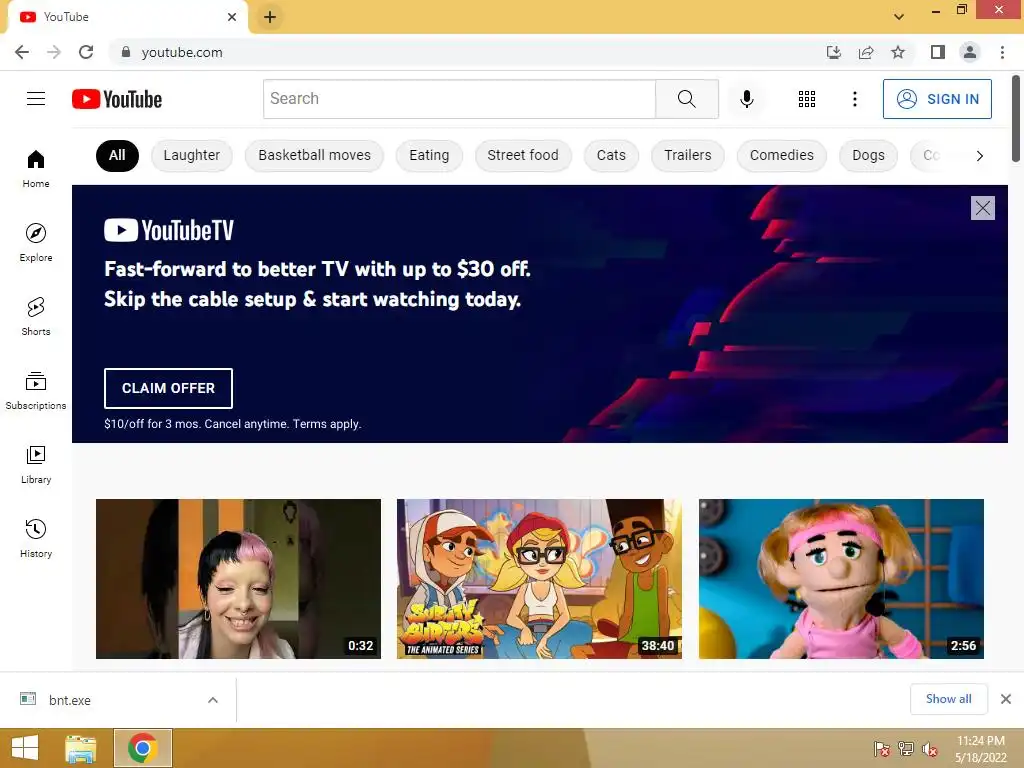This screenshot has width=1024, height=768.
Task: Select the All category chip
Action: pyautogui.click(x=118, y=155)
